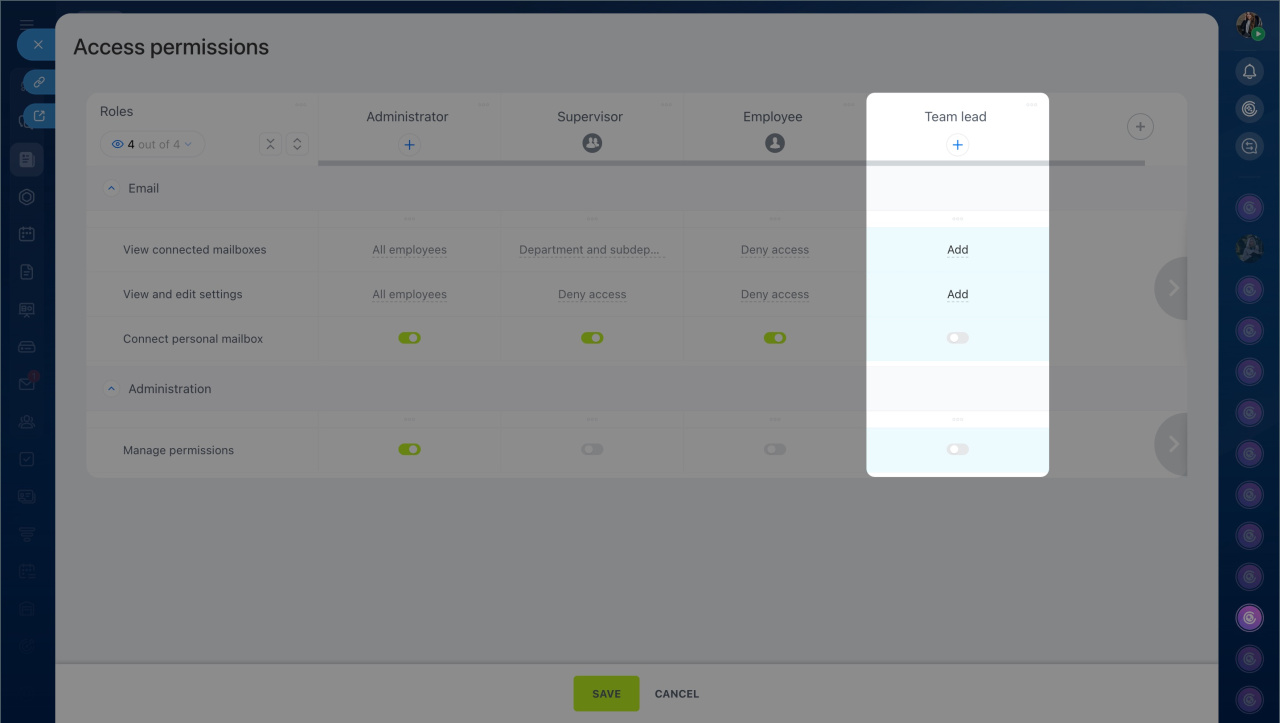Image resolution: width=1280 pixels, height=723 pixels.
Task: Click Add for Team lead View connected mailboxes
Action: click(957, 250)
